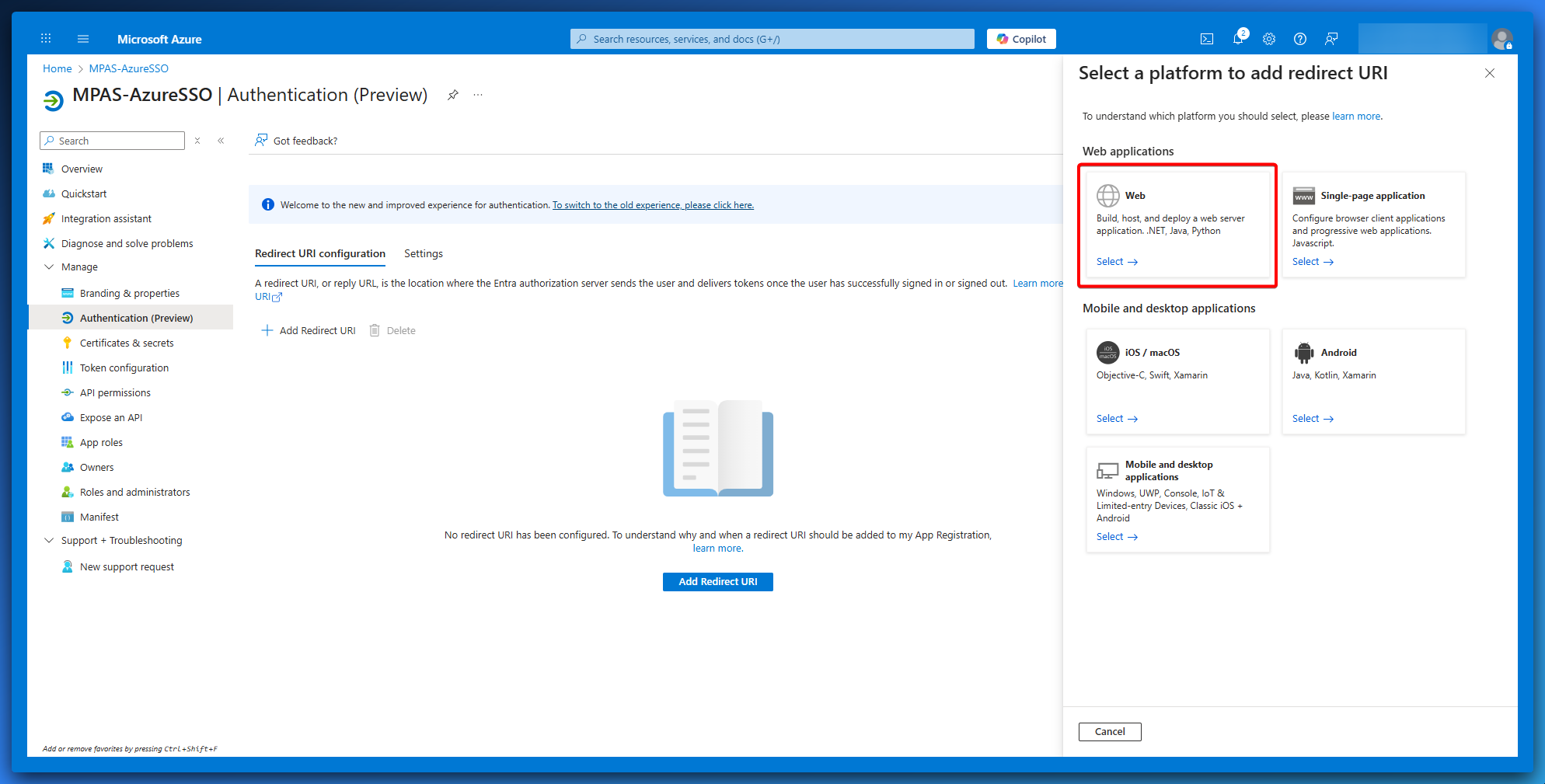Click learn more under the empty state message
1545x784 pixels.
[717, 548]
